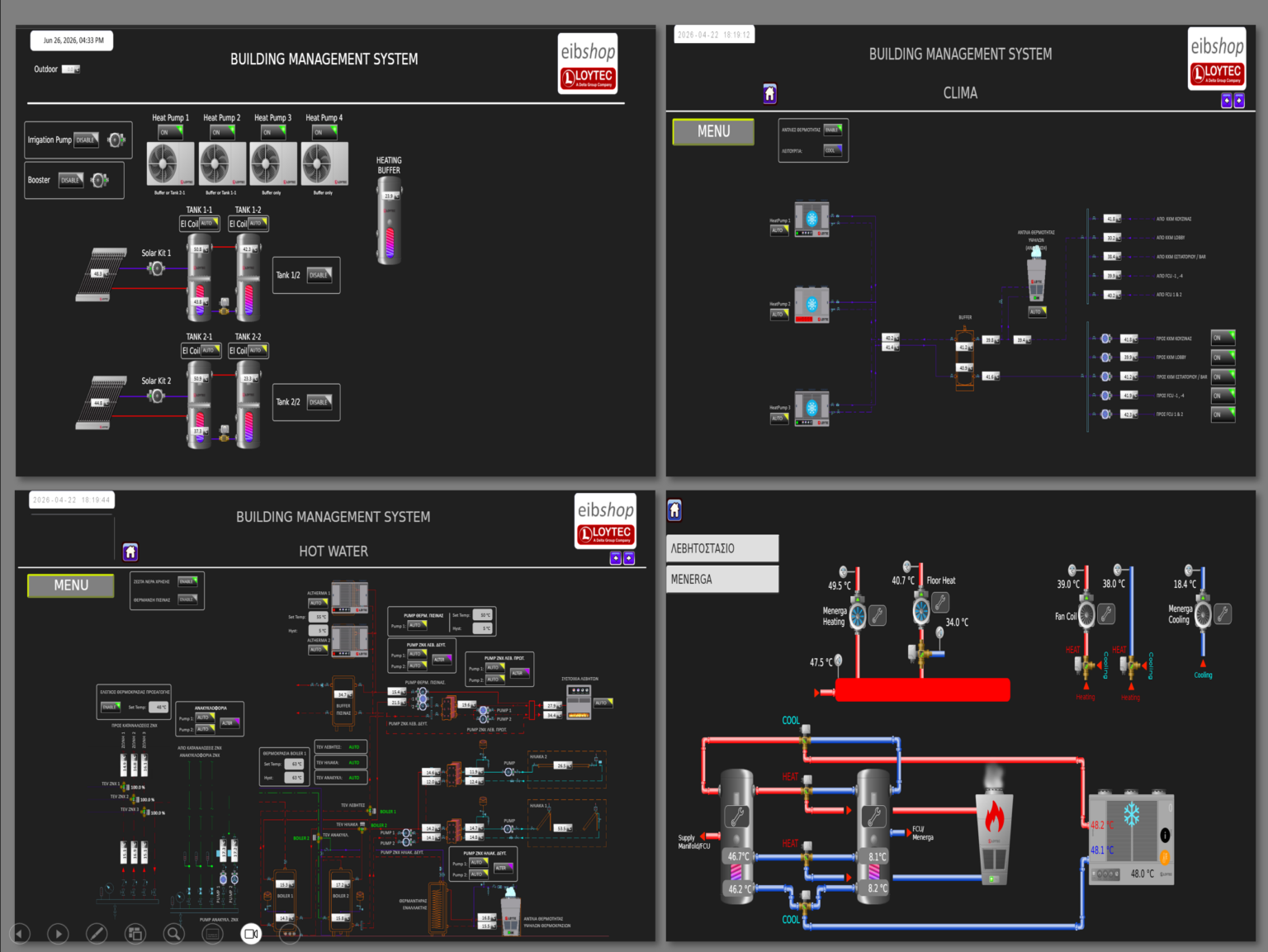
Task: Click the red flame boiler icon
Action: click(x=995, y=817)
